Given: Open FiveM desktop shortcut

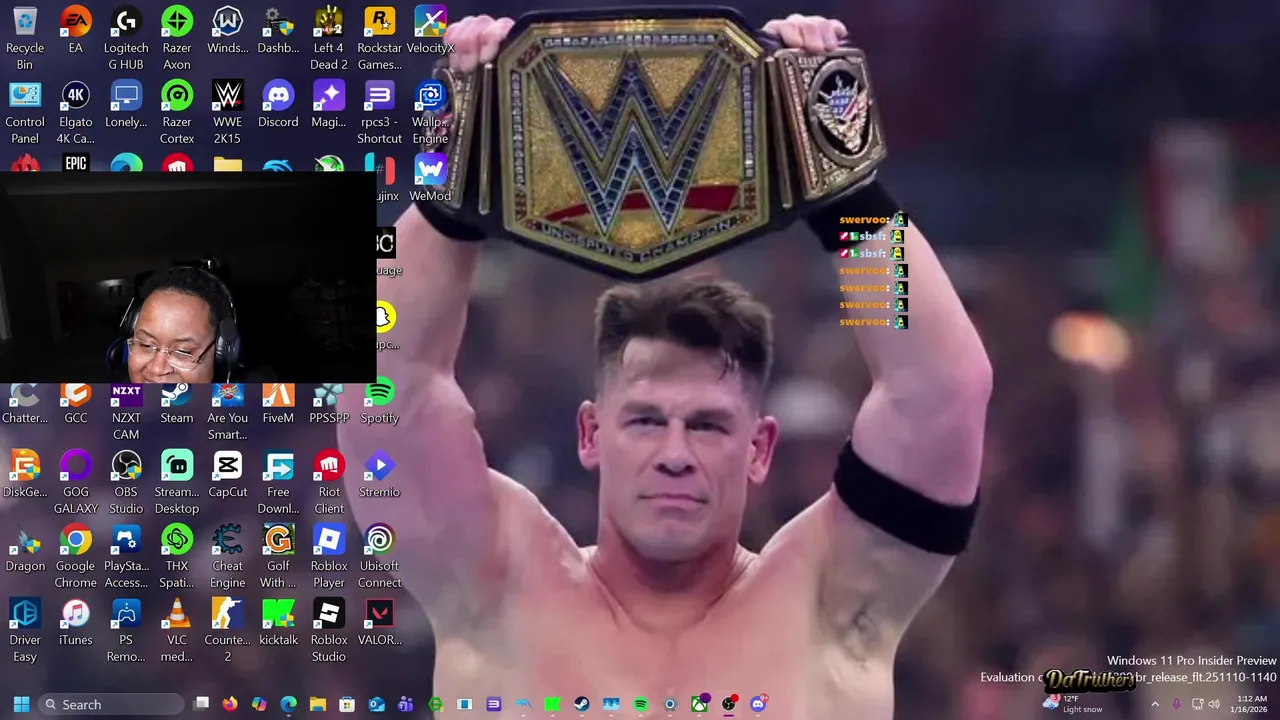Looking at the screenshot, I should click(278, 402).
